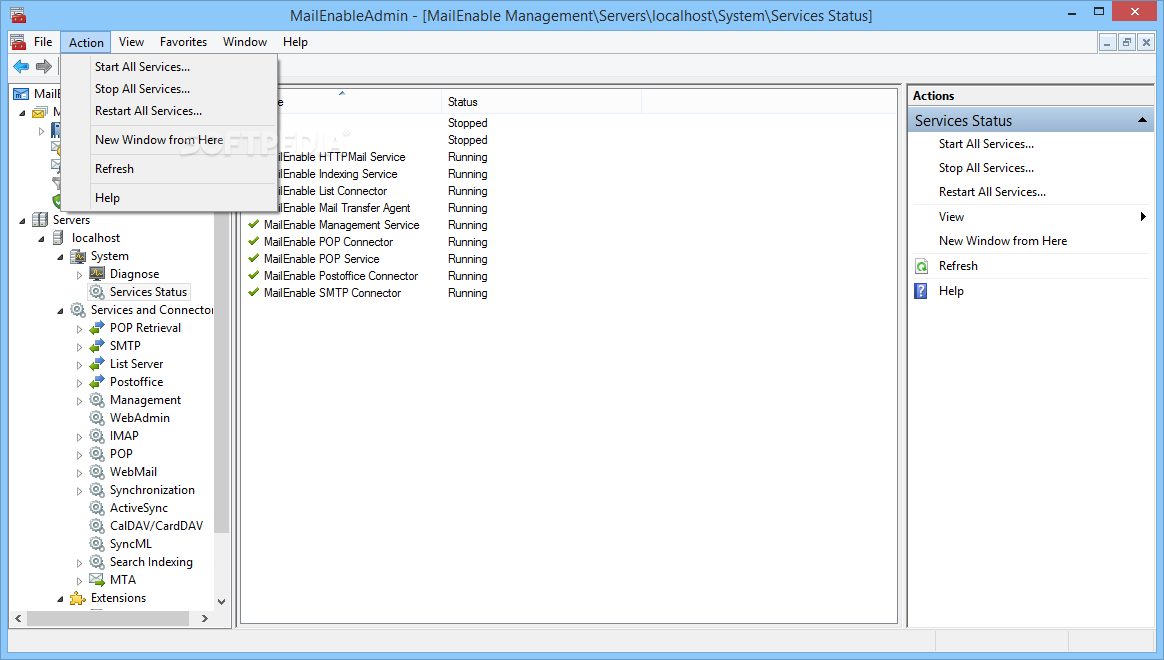
Task: Click the blue Help question mark icon
Action: pyautogui.click(x=921, y=291)
